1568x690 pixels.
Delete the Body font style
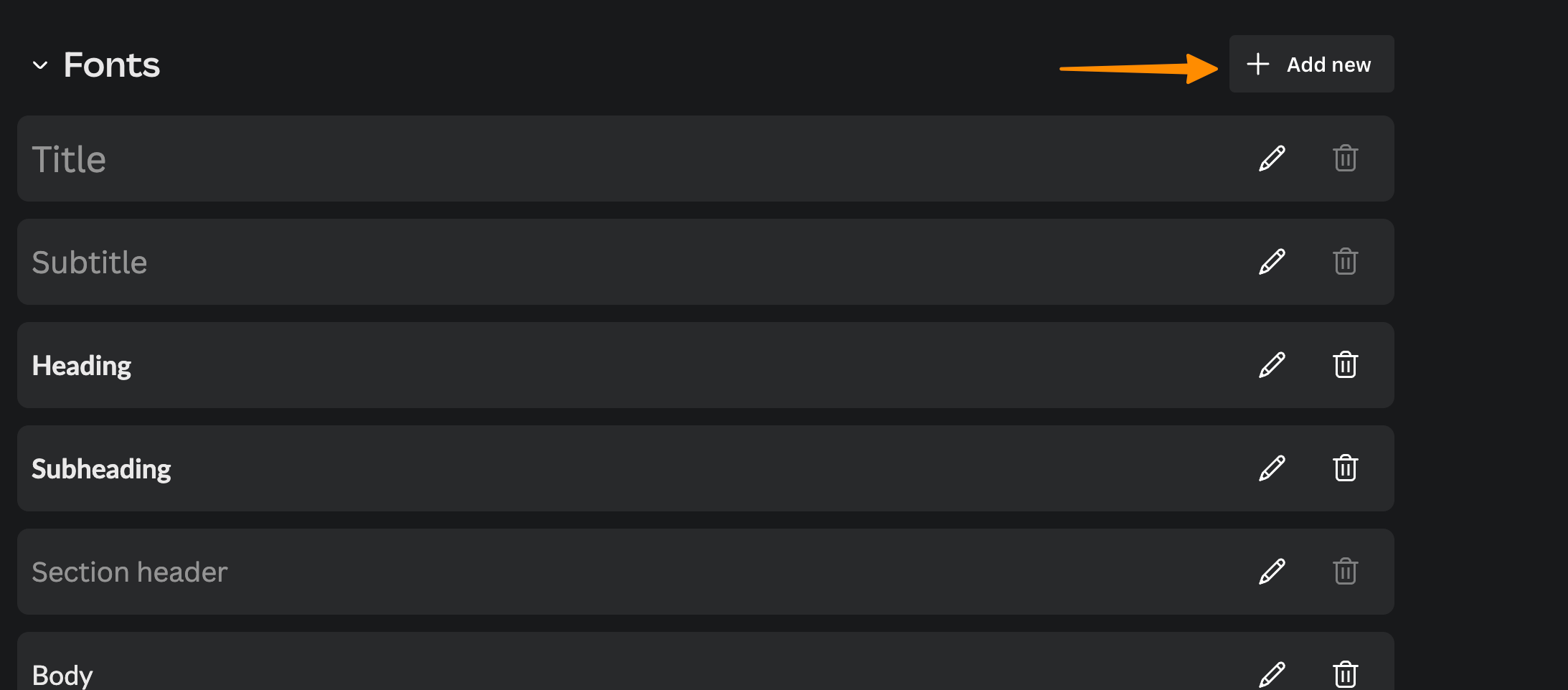tap(1346, 674)
